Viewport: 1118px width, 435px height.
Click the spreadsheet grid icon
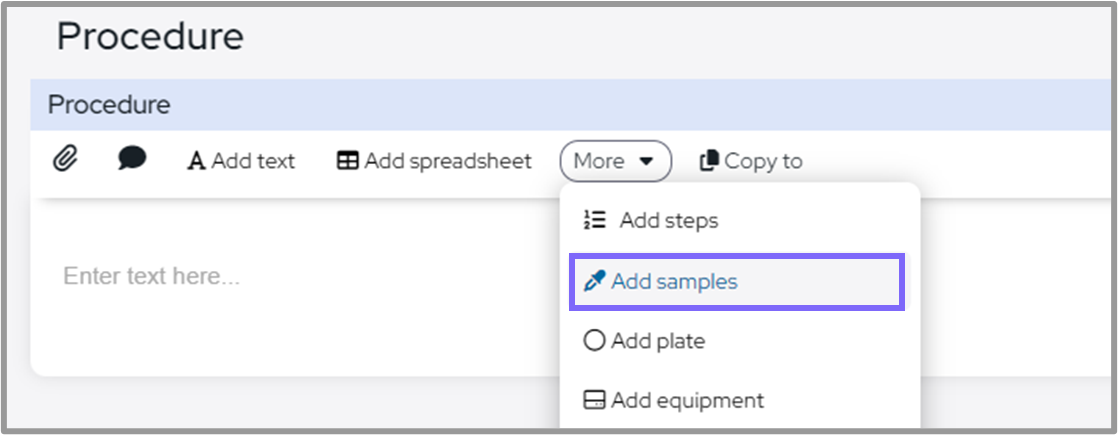tap(347, 161)
